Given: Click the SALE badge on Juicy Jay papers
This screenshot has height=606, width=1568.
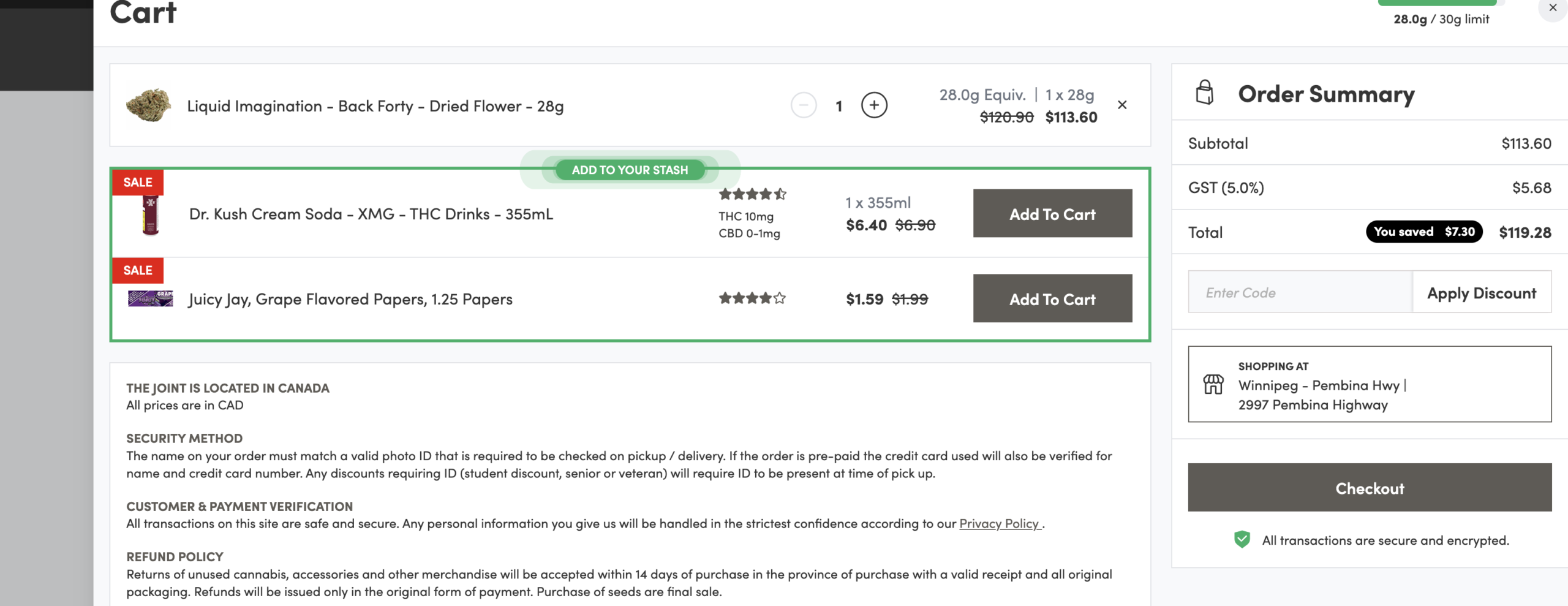Looking at the screenshot, I should (137, 270).
